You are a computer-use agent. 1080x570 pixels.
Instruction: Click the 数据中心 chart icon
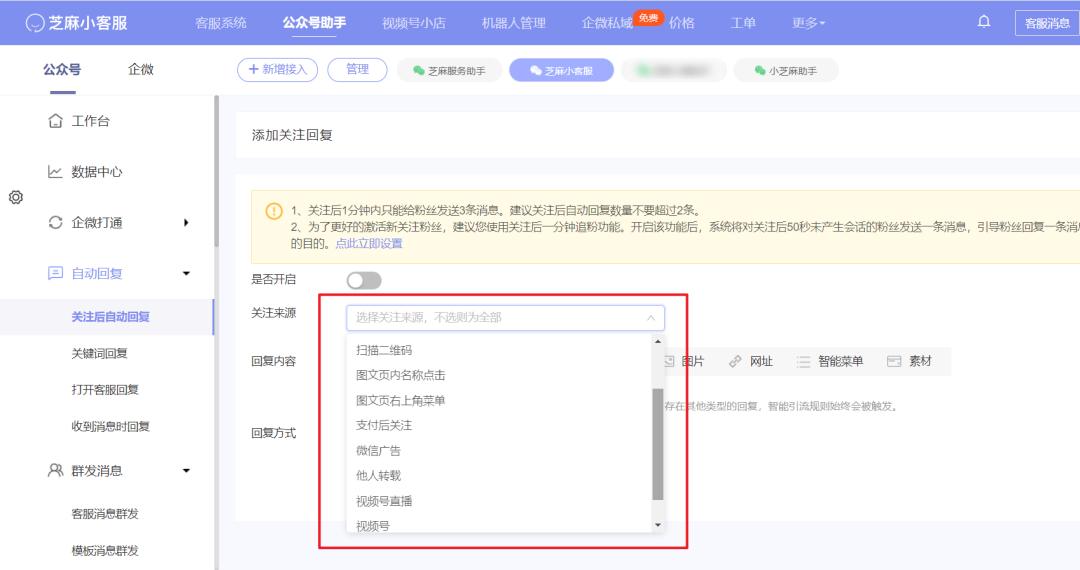coord(55,172)
